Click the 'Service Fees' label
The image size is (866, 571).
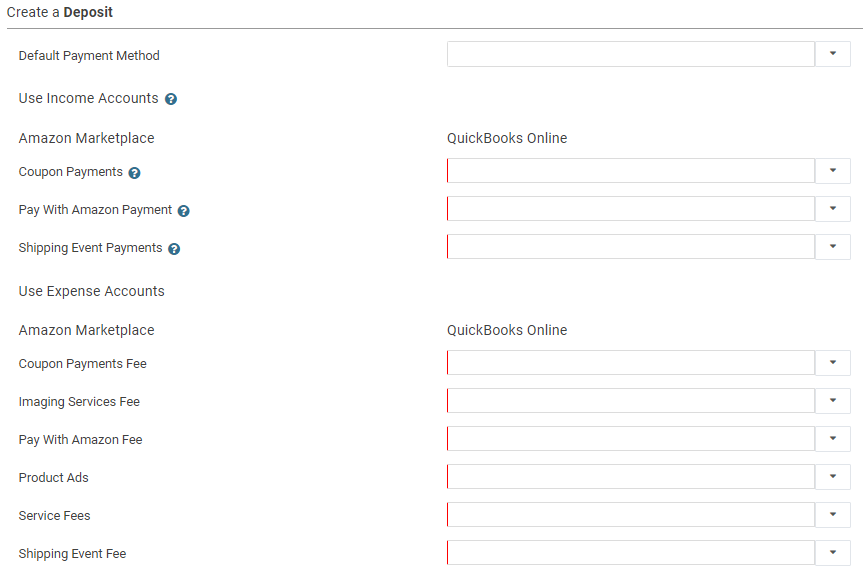pyautogui.click(x=54, y=516)
